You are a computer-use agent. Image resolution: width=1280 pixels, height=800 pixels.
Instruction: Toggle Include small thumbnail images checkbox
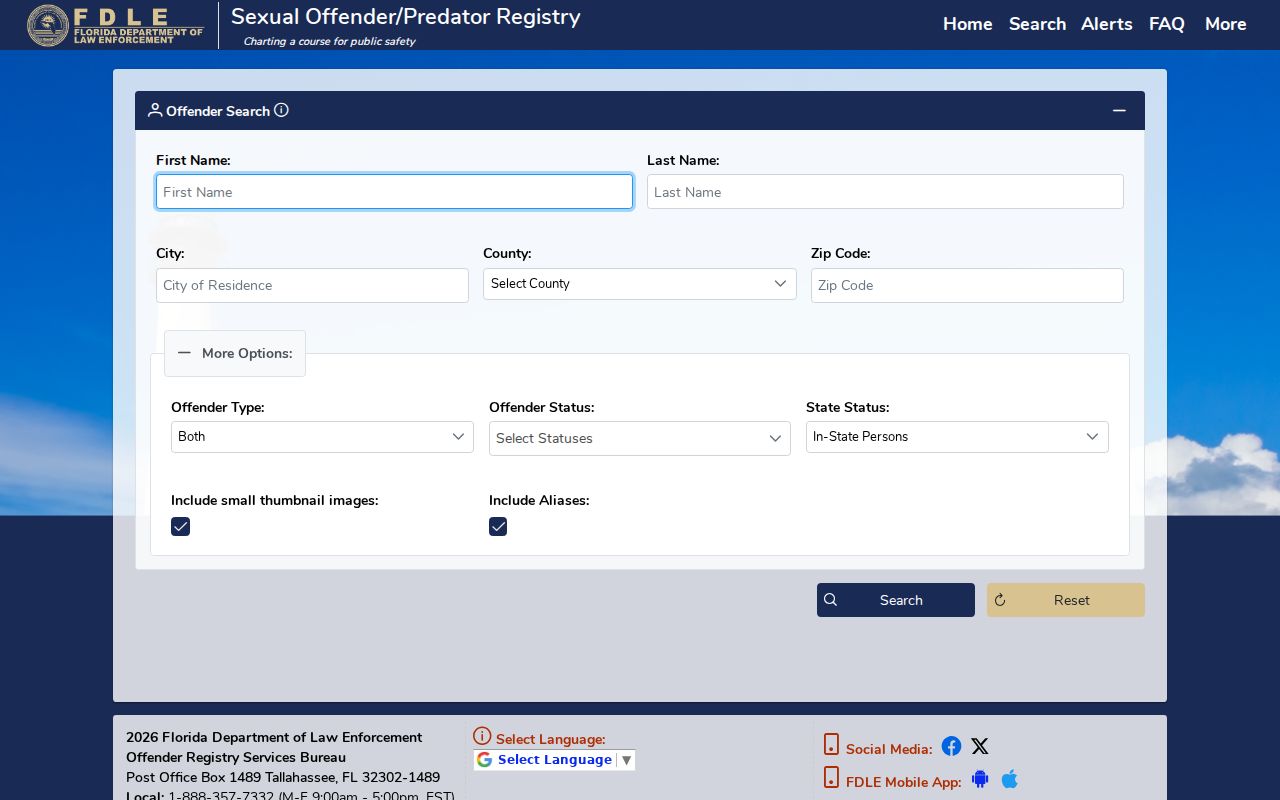point(180,526)
